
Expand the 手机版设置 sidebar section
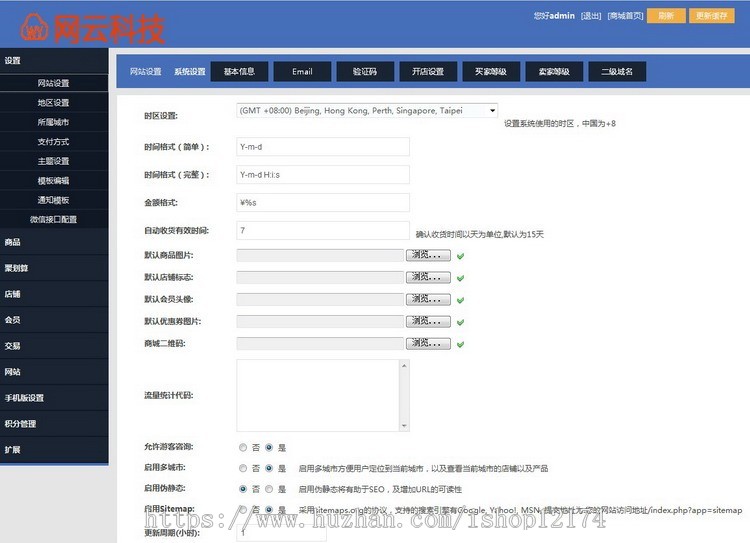[54, 398]
